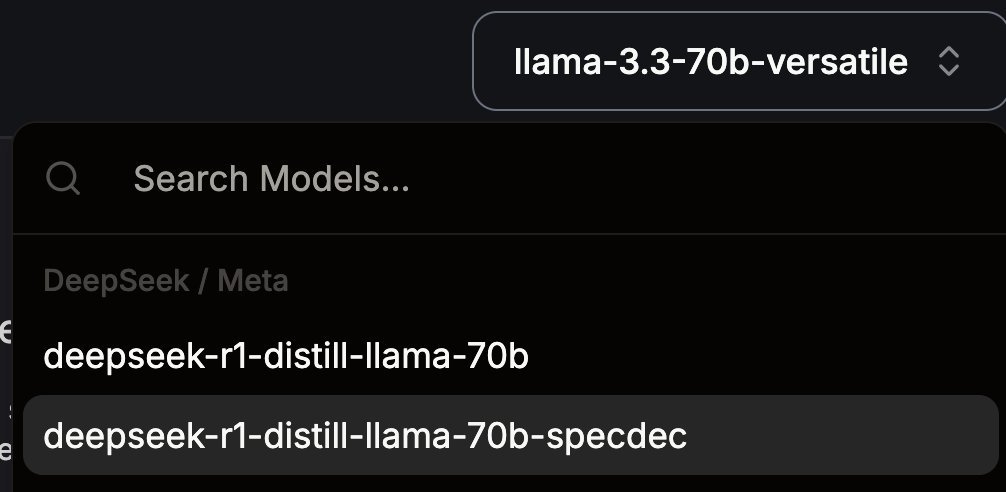Image resolution: width=1006 pixels, height=492 pixels.
Task: Close the model list using the selector button
Action: (739, 62)
